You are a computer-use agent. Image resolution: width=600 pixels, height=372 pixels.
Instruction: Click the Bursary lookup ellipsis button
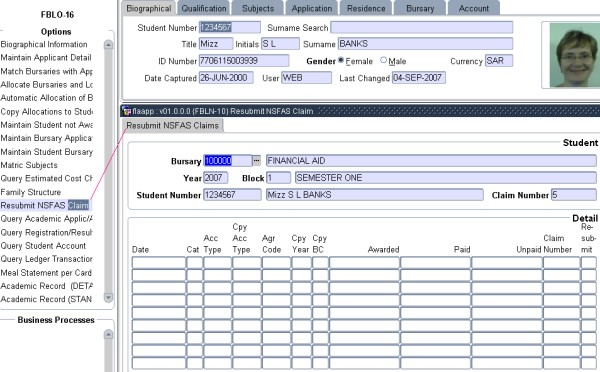pos(256,160)
